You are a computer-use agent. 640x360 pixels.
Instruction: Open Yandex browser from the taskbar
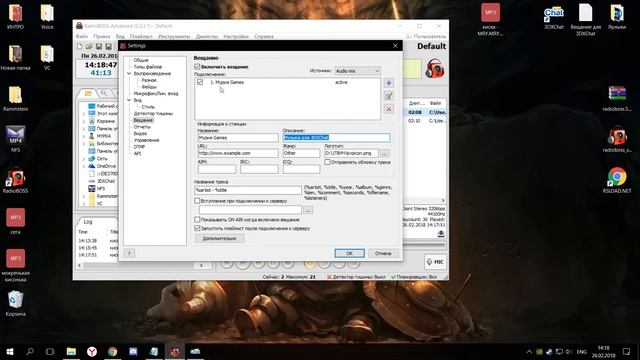coord(92,351)
